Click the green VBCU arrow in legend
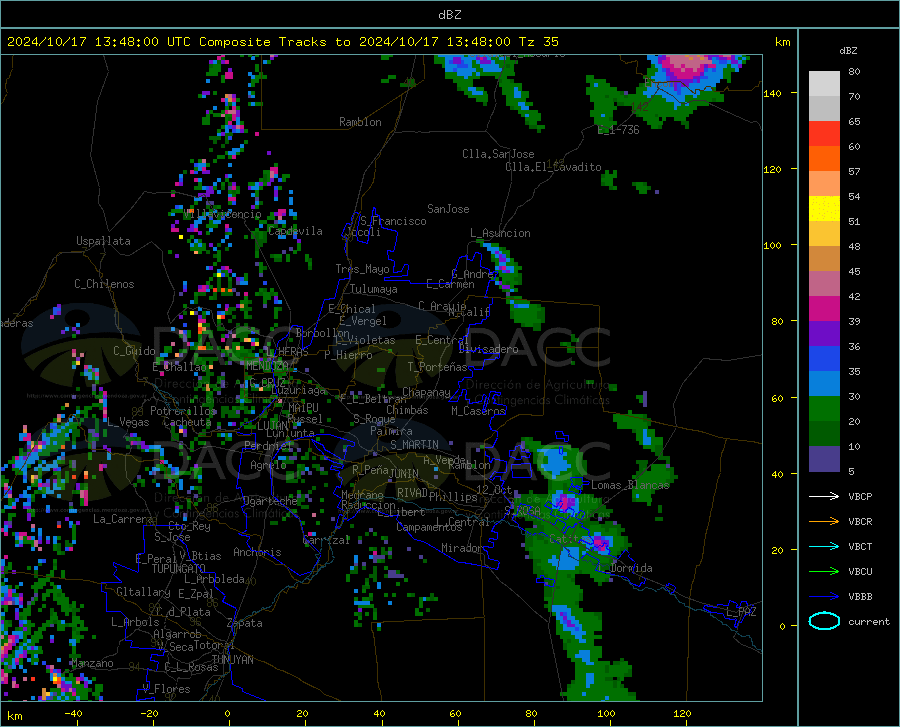 824,572
